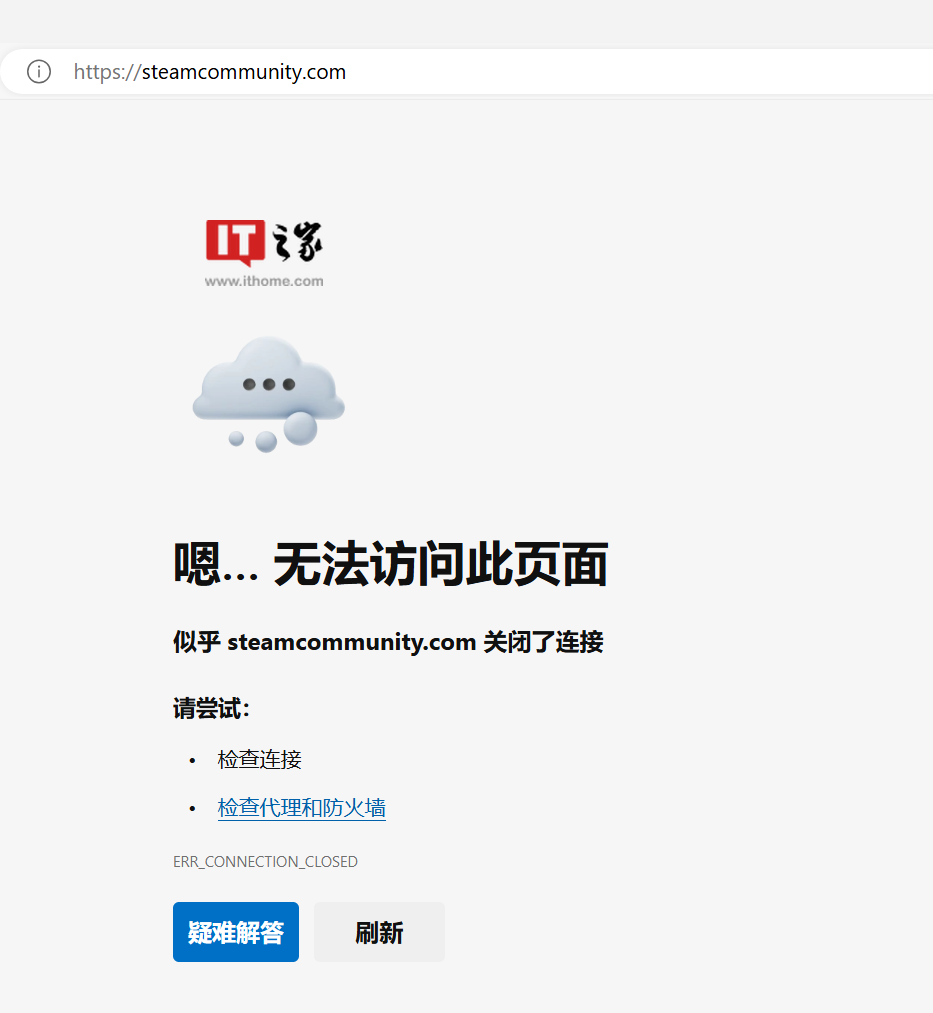Click the site information icon in address bar
This screenshot has height=1013, width=933.
click(x=39, y=72)
